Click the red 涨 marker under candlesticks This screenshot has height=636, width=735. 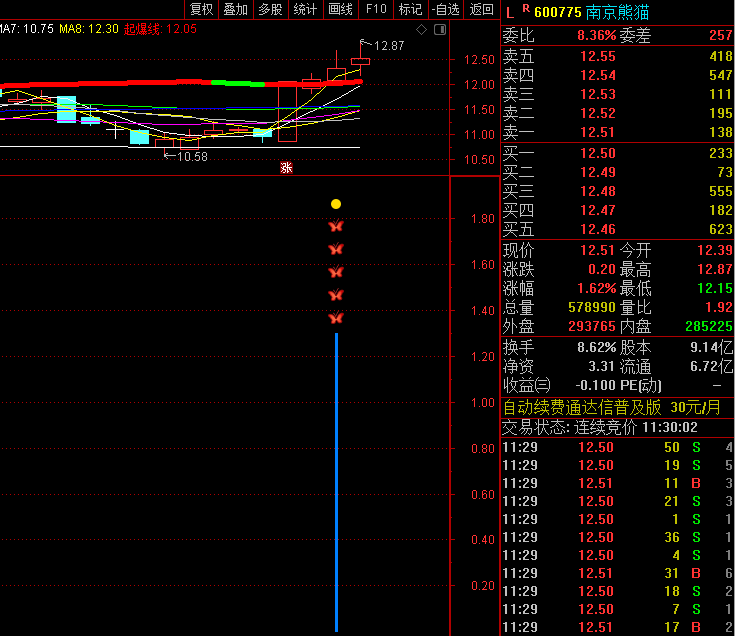(x=286, y=168)
